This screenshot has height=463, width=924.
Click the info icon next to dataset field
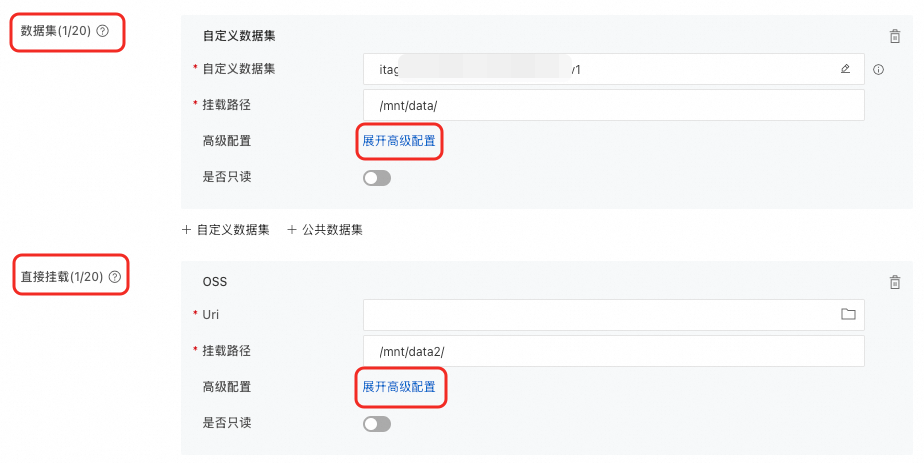pos(879,69)
